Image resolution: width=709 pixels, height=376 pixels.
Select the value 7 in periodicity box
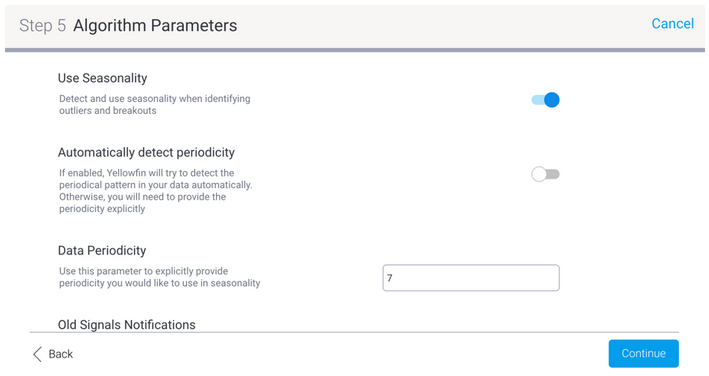[390, 278]
